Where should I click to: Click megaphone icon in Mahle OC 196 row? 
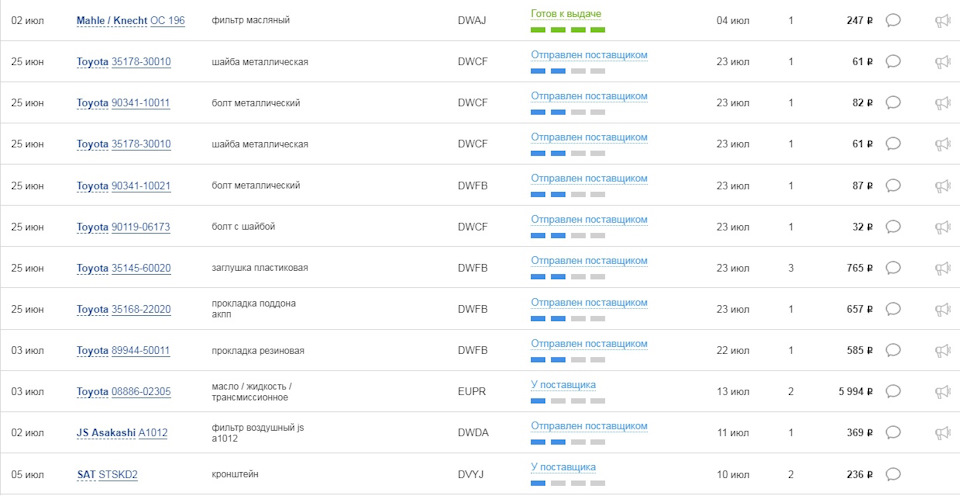[x=942, y=20]
